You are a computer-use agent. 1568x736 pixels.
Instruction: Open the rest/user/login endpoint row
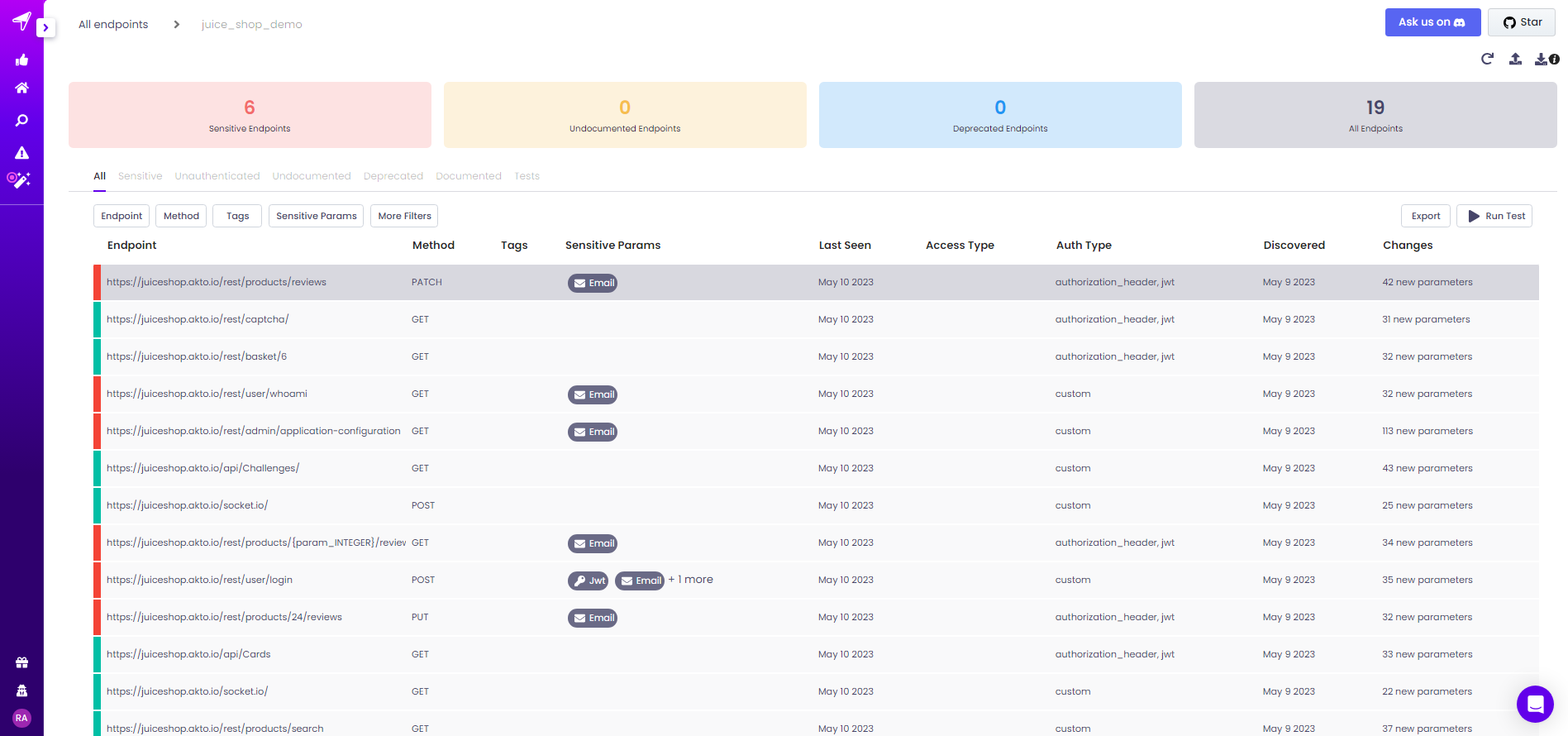click(199, 580)
